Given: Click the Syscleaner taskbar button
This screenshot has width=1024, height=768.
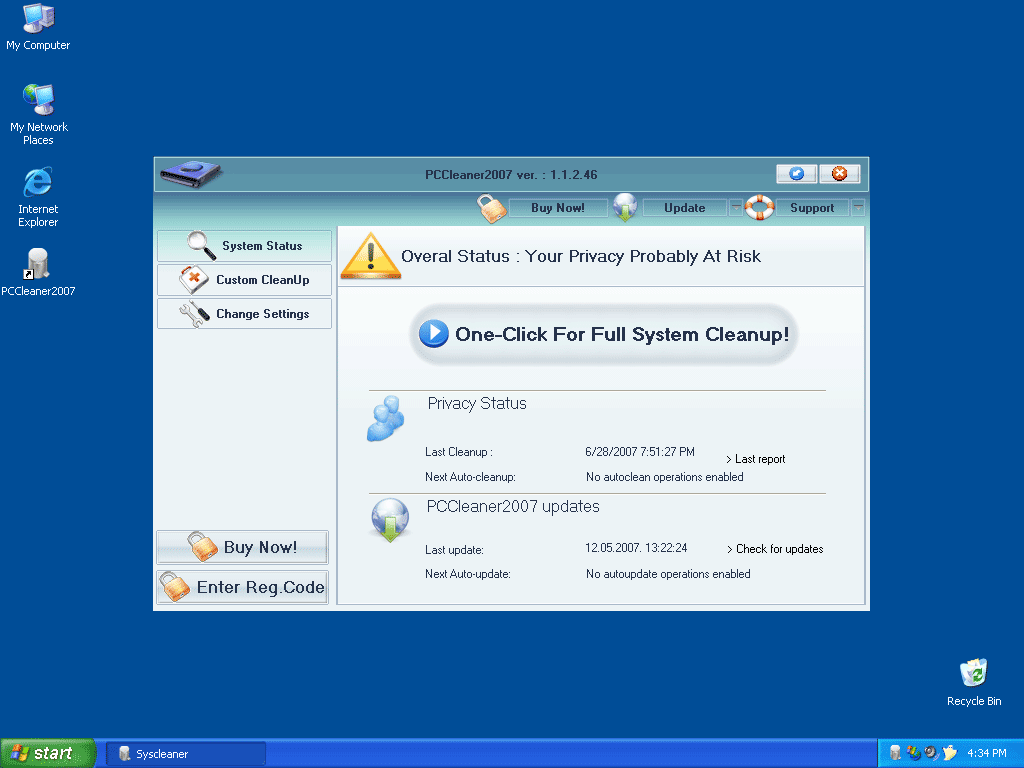Looking at the screenshot, I should click(186, 754).
